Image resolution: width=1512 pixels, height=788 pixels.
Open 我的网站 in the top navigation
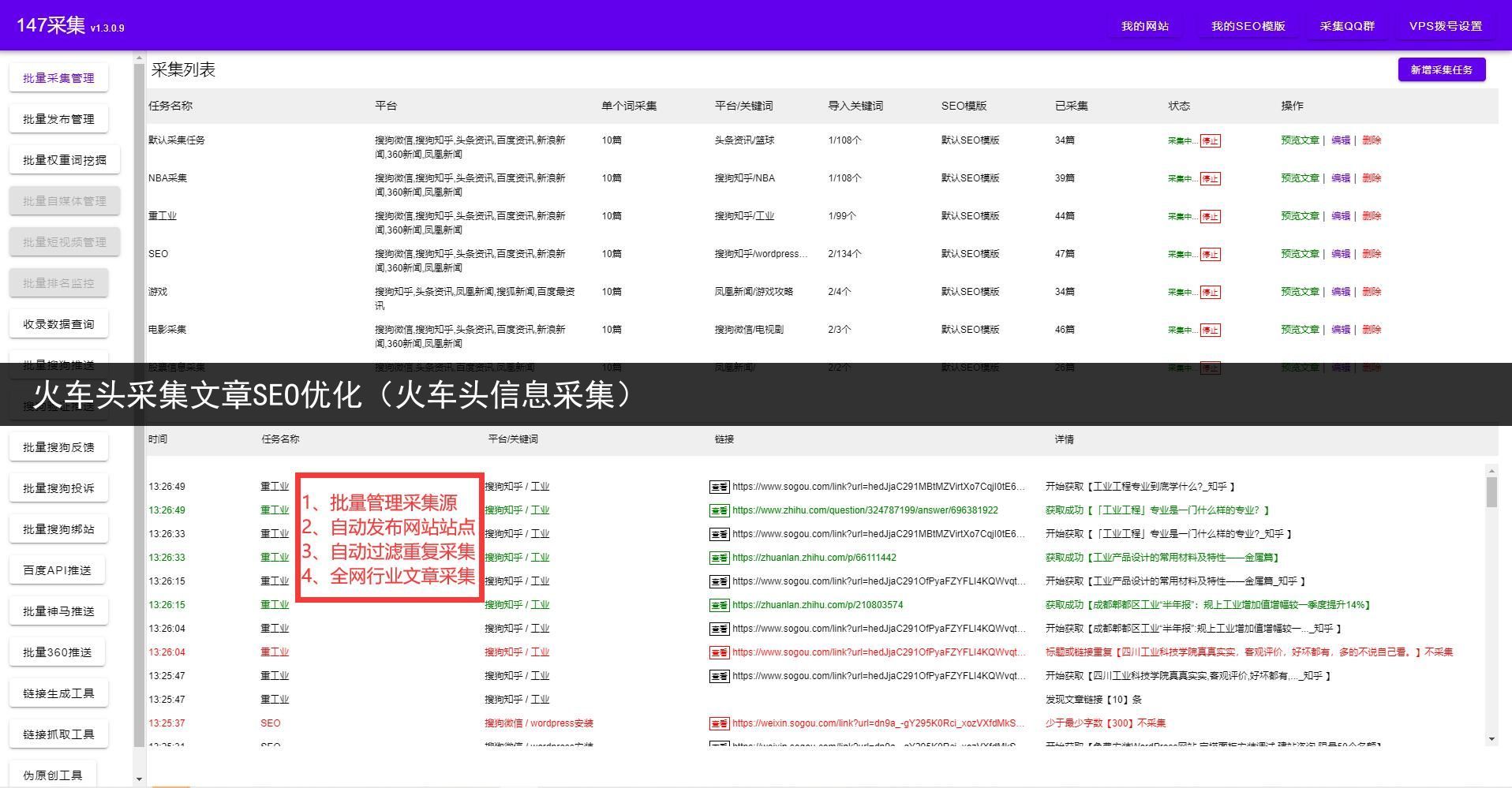(x=1145, y=25)
